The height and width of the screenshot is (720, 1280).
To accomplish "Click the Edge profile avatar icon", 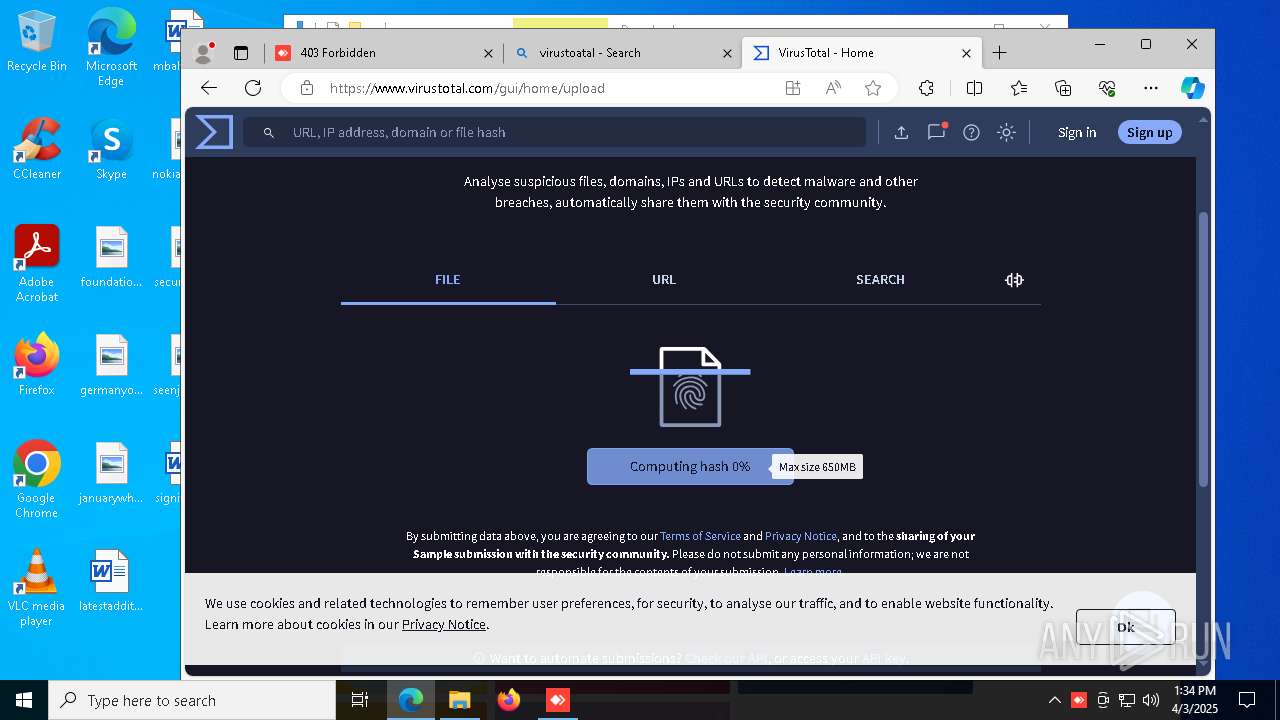I will [204, 52].
